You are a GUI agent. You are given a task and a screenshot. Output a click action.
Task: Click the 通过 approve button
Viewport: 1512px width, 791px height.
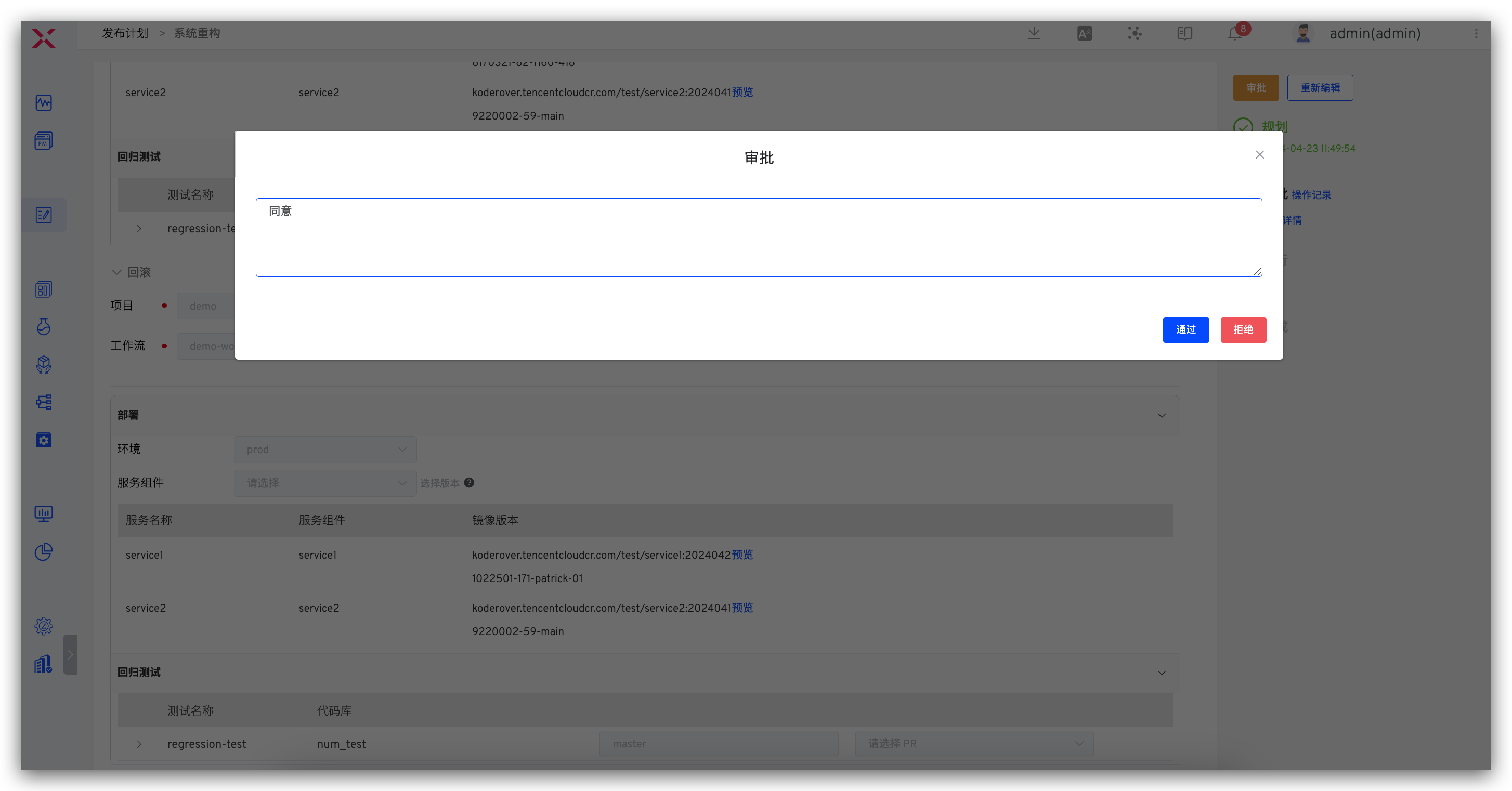[1185, 330]
